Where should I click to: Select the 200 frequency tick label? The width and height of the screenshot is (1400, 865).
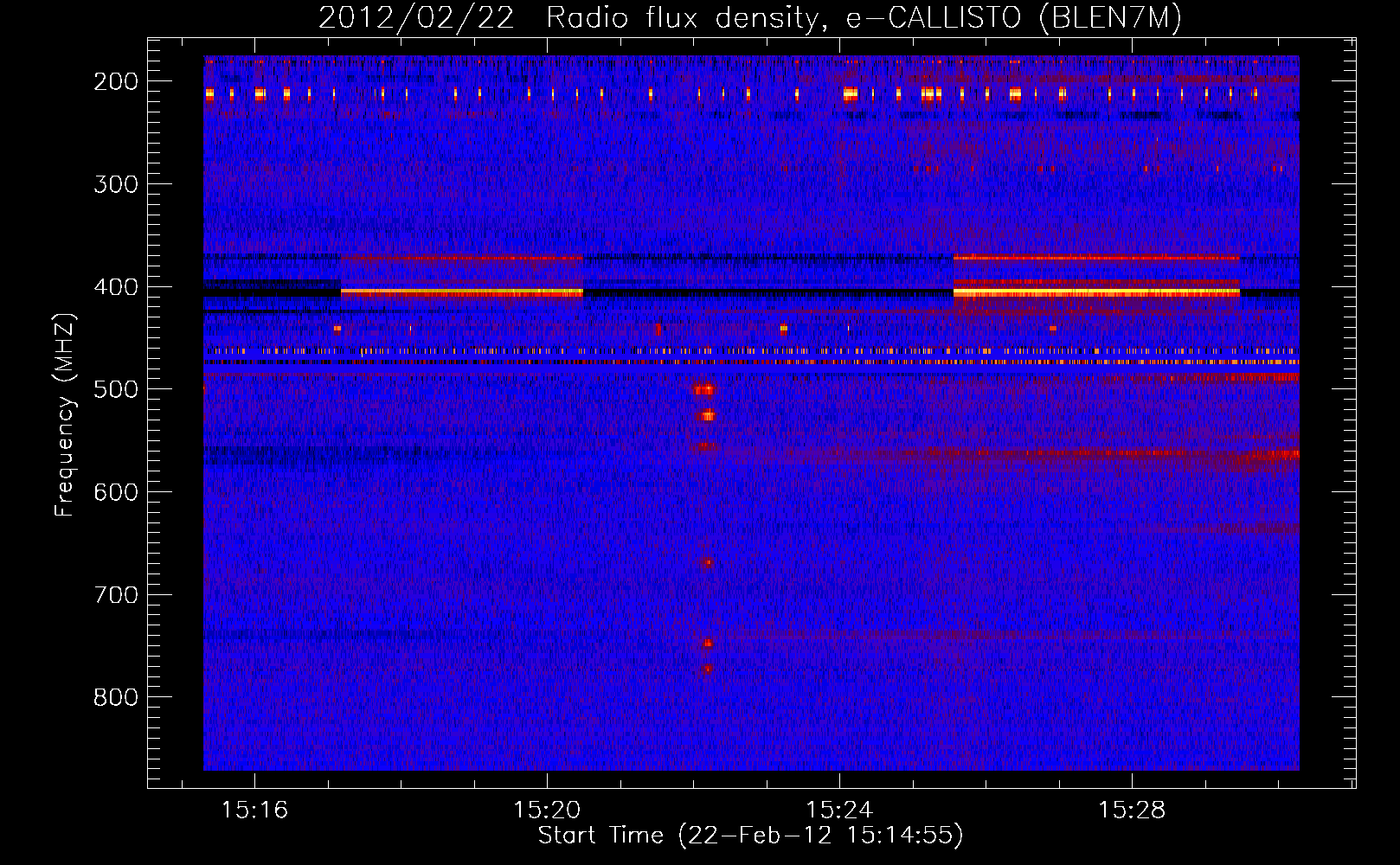(x=116, y=81)
